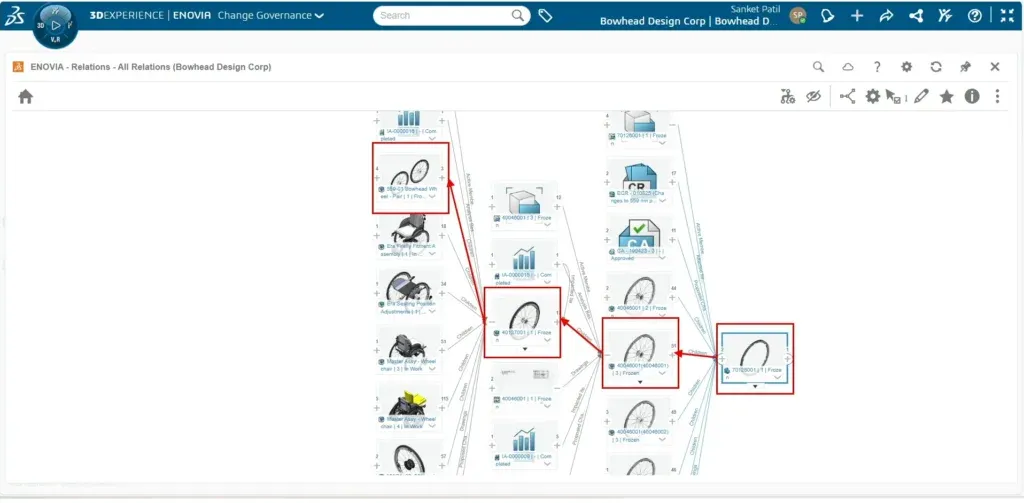Screen dimensions: 1024x503
Task: Open the collaboration network icon in top bar
Action: (x=916, y=16)
